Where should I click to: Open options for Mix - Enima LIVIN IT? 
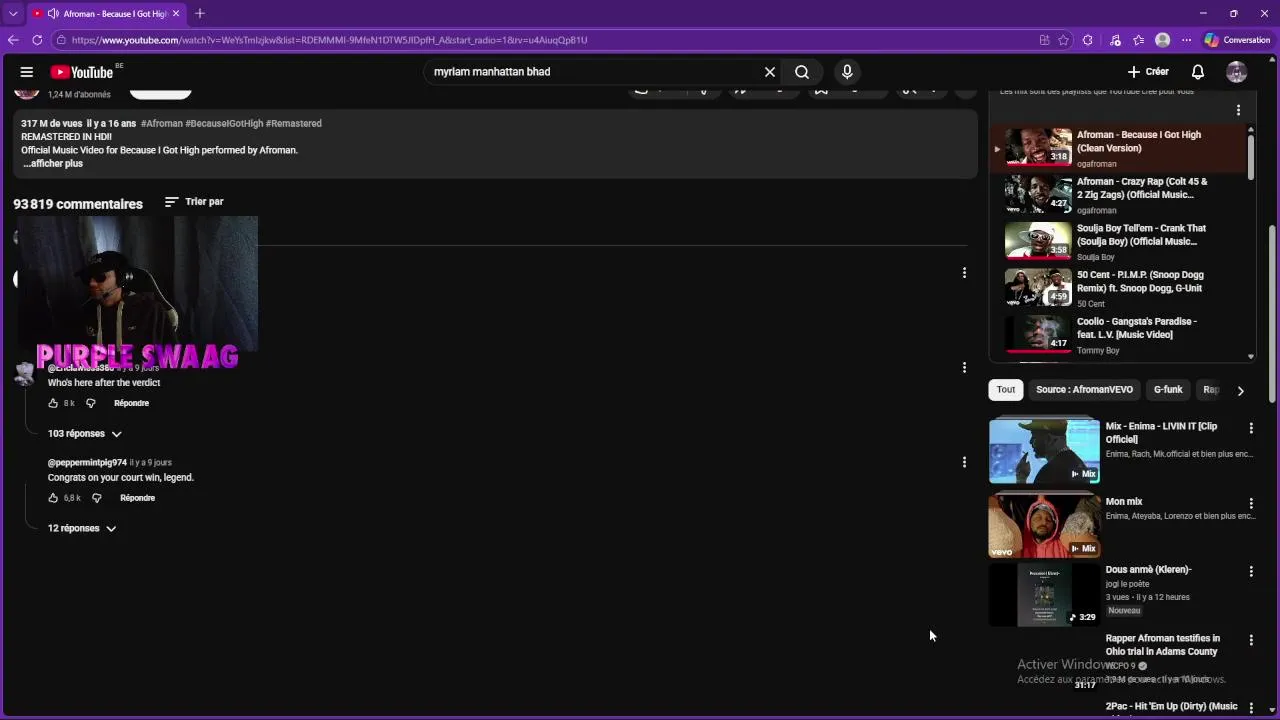point(1251,428)
